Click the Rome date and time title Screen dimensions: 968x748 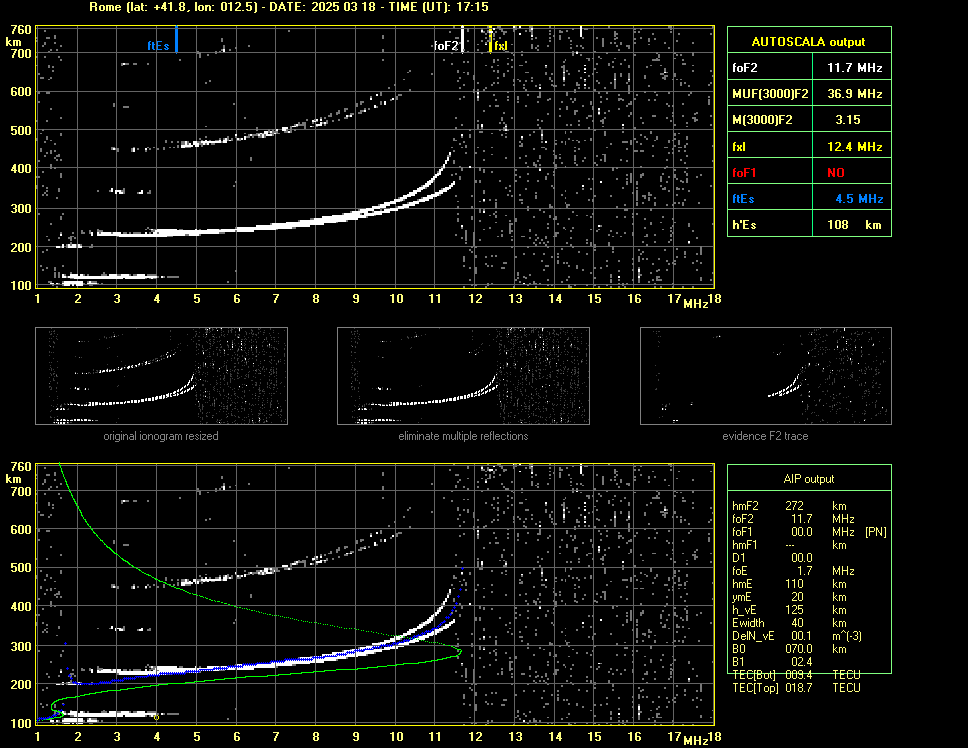(x=289, y=7)
